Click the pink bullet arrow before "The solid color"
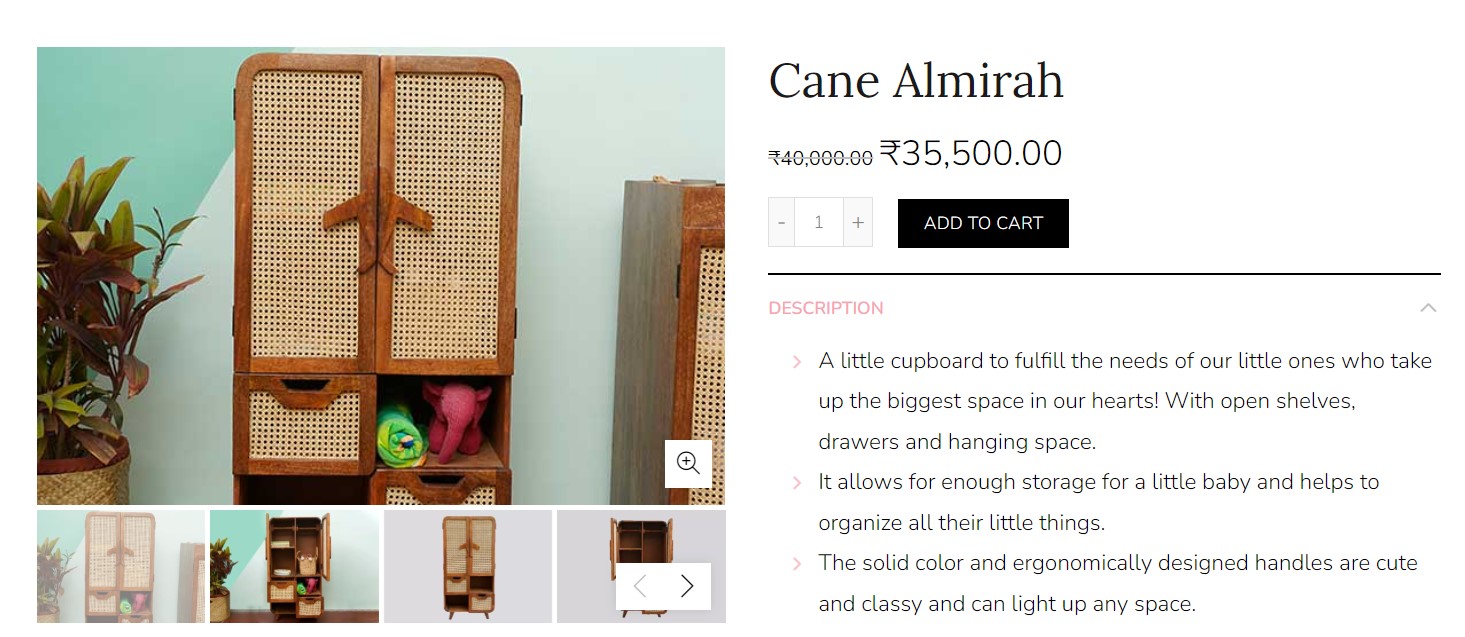The height and width of the screenshot is (637, 1465). (x=797, y=564)
